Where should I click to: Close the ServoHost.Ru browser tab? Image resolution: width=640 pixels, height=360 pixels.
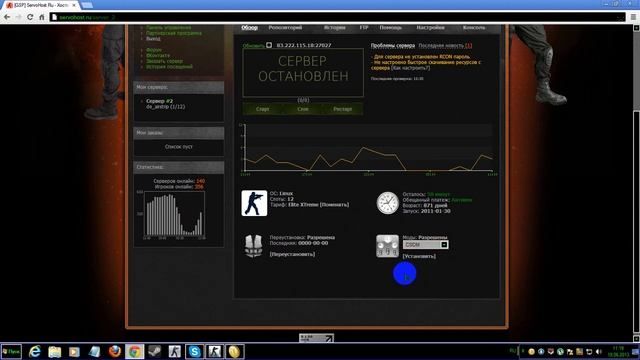tap(74, 5)
